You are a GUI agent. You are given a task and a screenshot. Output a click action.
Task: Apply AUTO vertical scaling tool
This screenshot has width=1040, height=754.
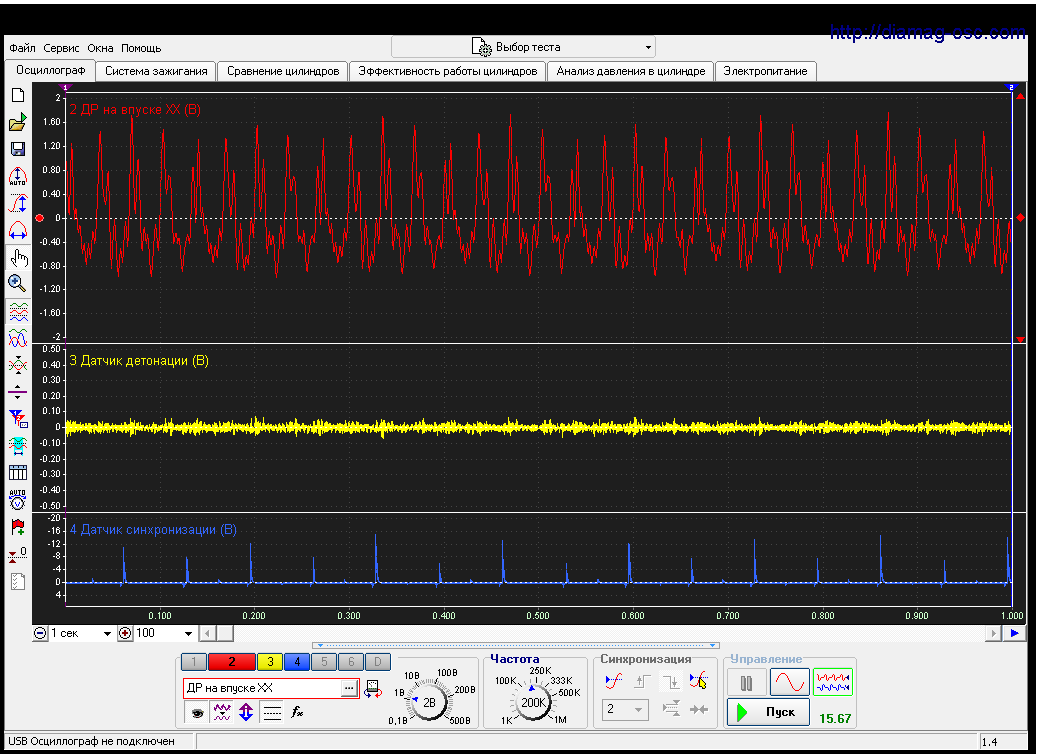coord(18,176)
